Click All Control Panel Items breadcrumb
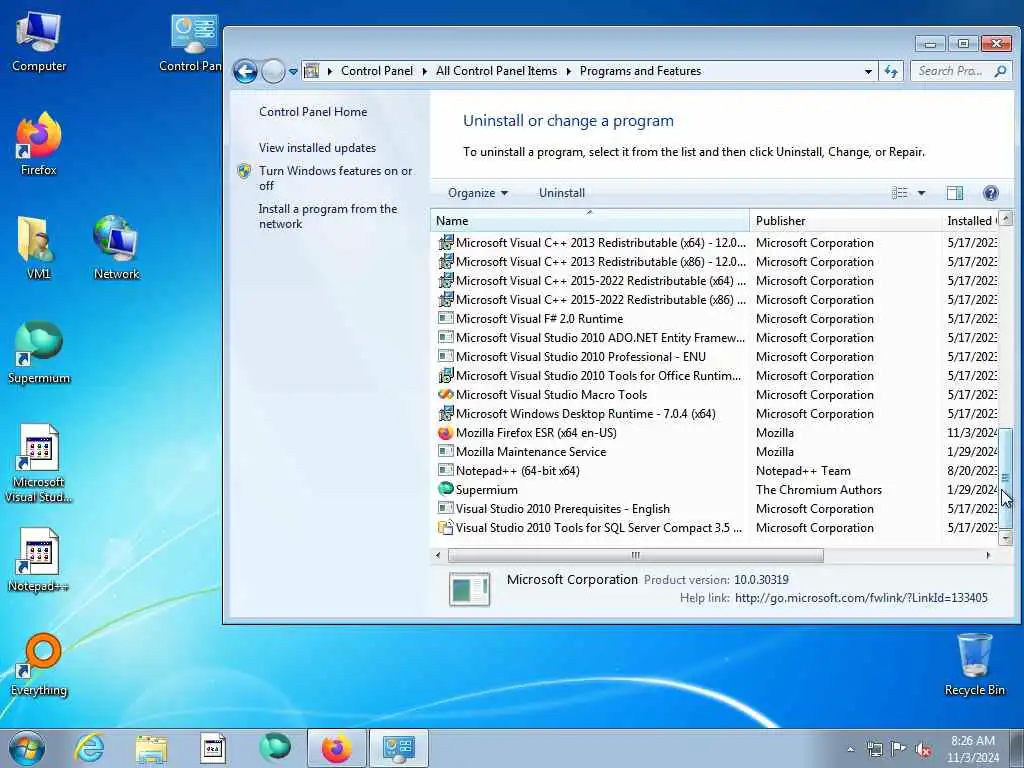Screen dimensions: 1024x768 tap(496, 71)
